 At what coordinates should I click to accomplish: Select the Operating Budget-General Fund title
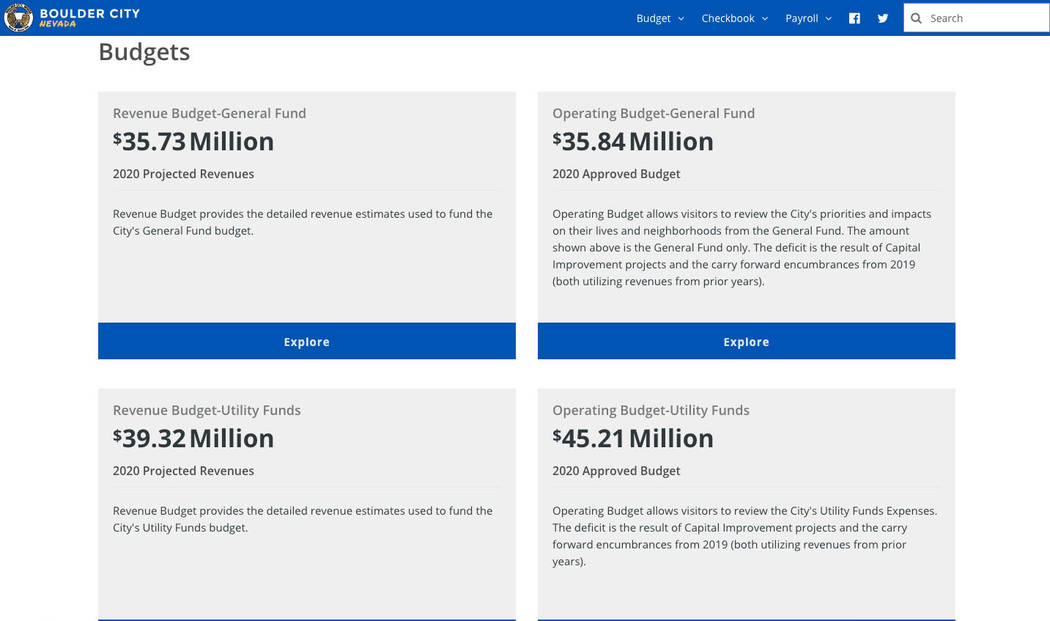(x=653, y=113)
